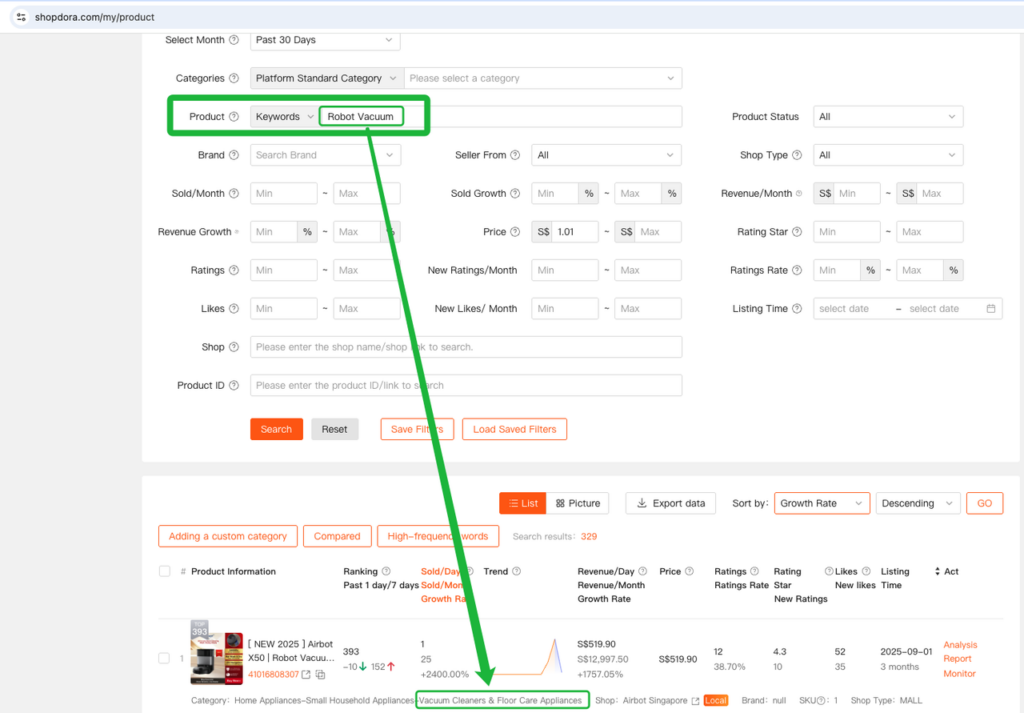Click the help icon next to Seller From
1024x713 pixels.
515,155
